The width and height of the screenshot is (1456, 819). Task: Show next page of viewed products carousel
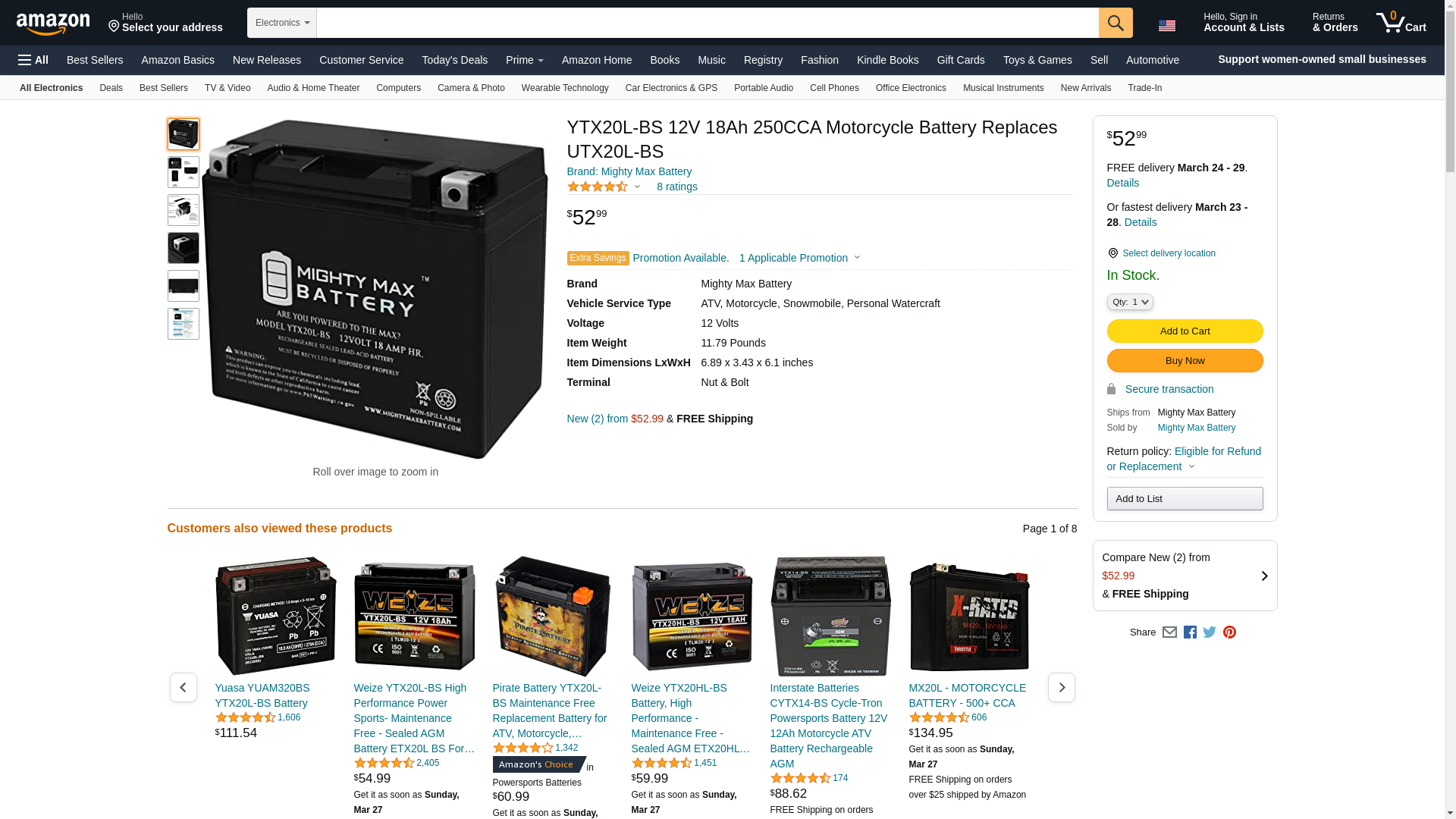click(x=1061, y=687)
